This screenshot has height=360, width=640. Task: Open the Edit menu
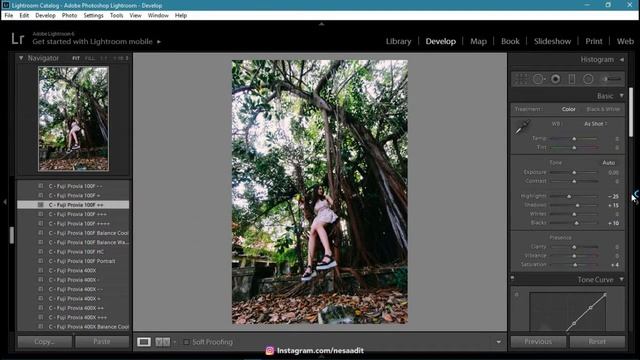tap(24, 15)
